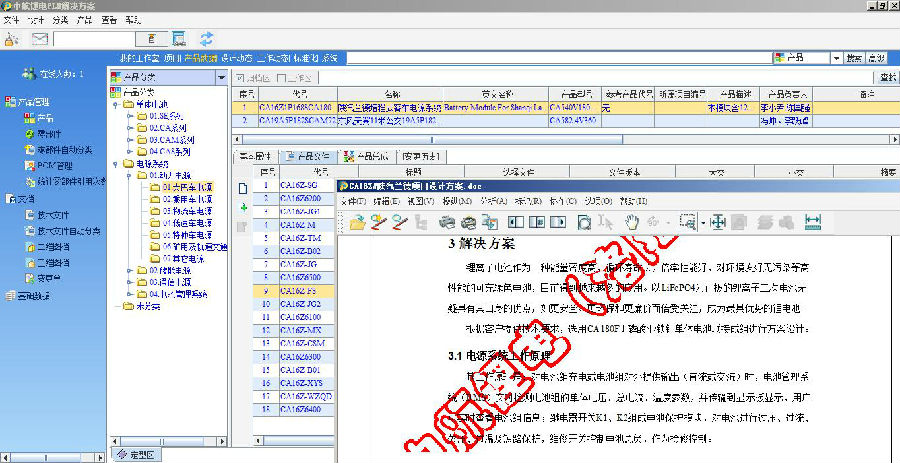Click 标准库 in the blue navigation bar
900x463 pixels.
tap(305, 58)
